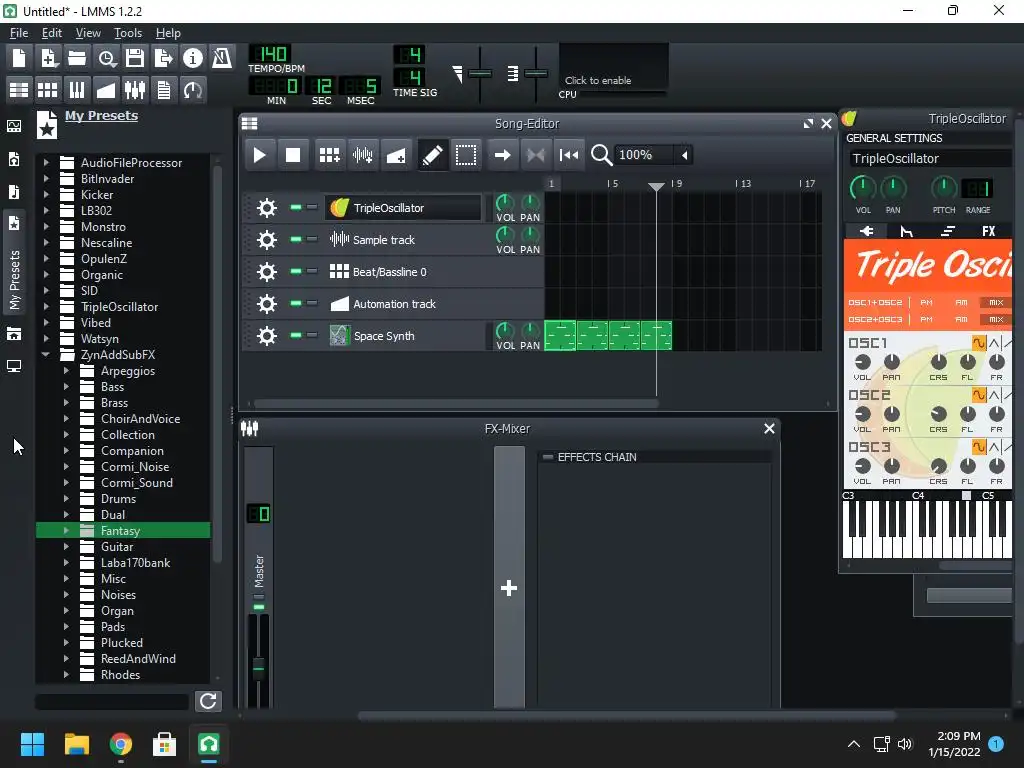Screen dimensions: 1024x768
Task: Open the View menu
Action: pos(88,33)
